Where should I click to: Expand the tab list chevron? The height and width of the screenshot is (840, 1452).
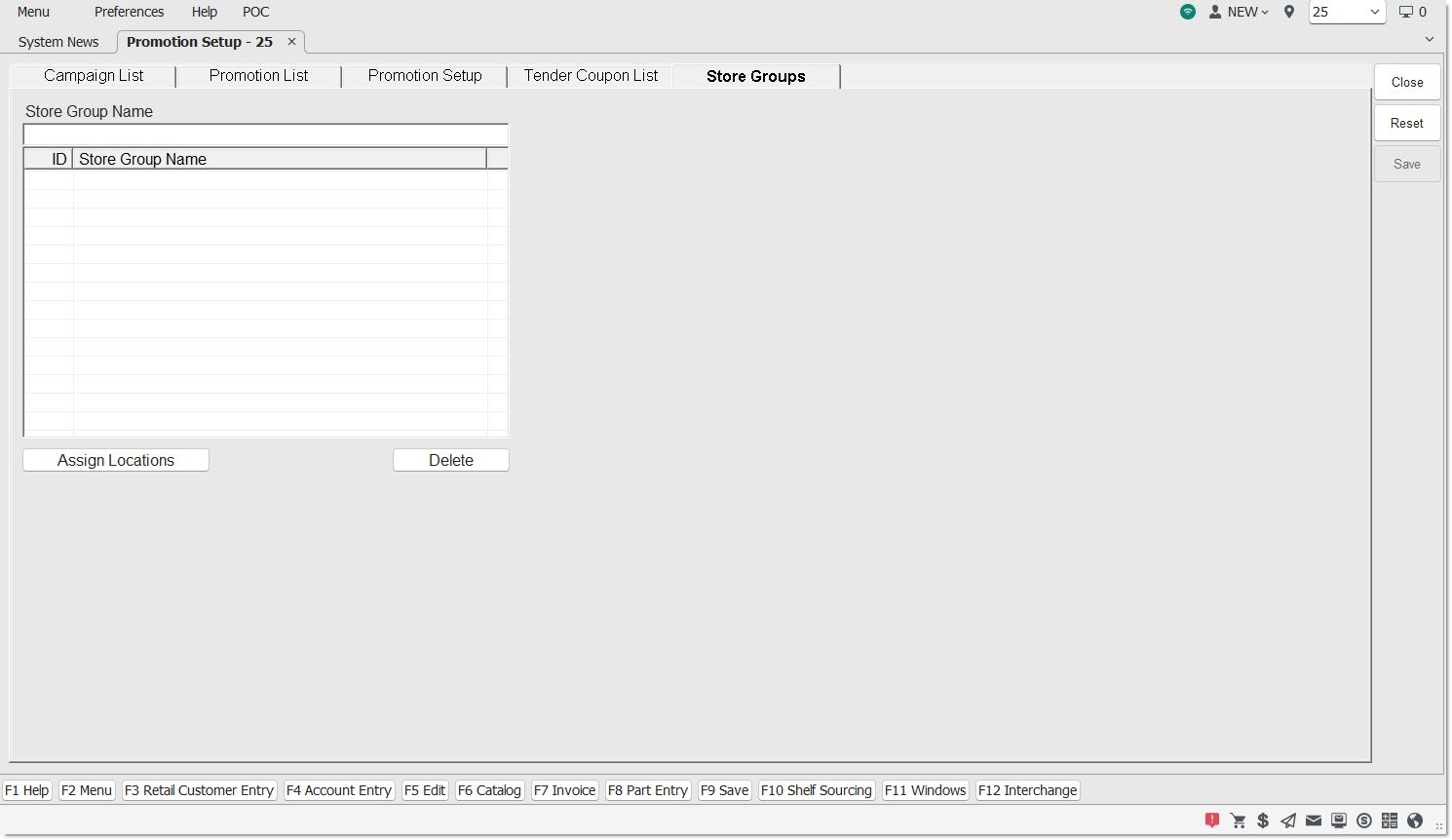(1429, 39)
